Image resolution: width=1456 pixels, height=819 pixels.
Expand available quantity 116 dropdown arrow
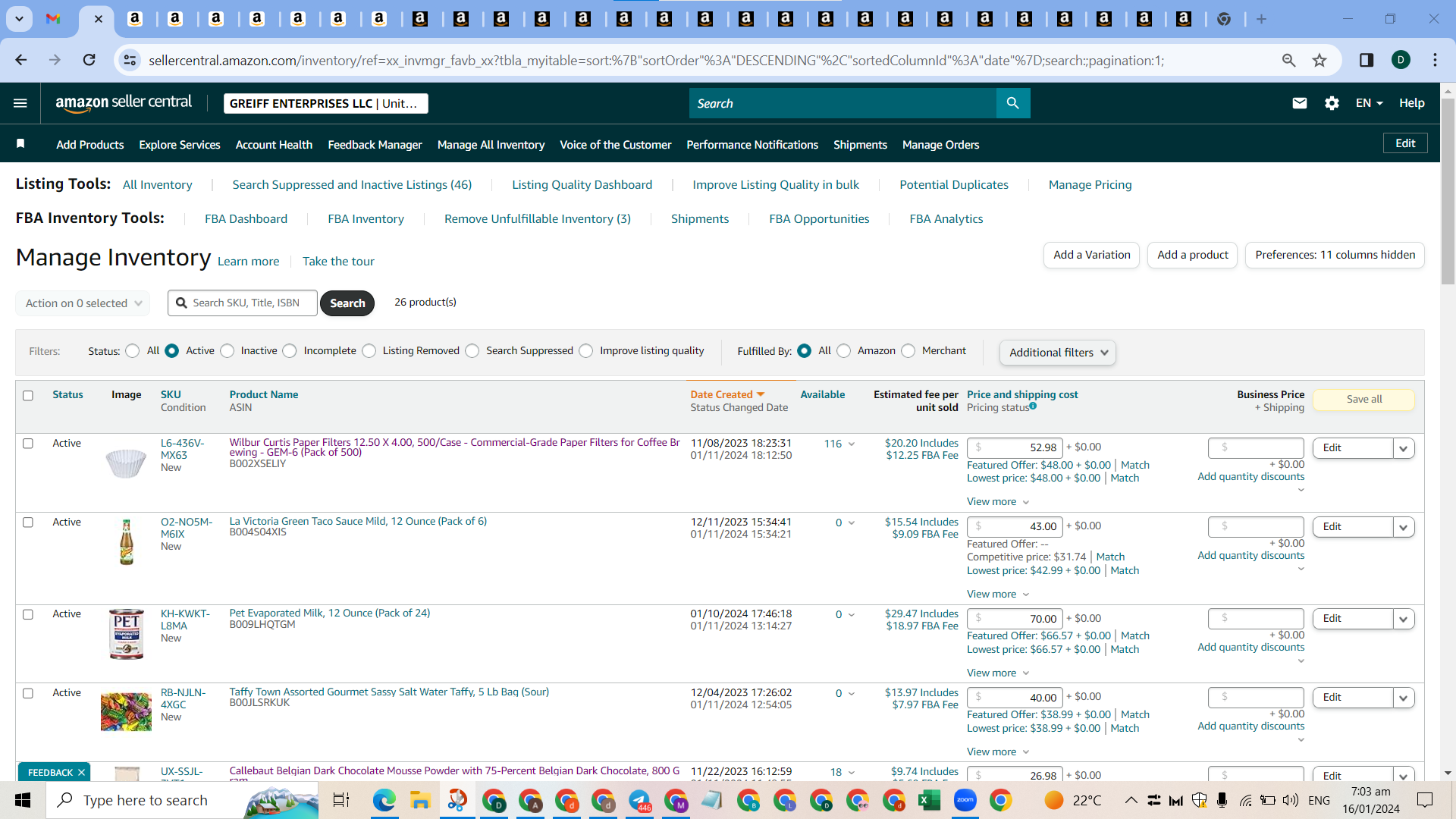click(852, 444)
